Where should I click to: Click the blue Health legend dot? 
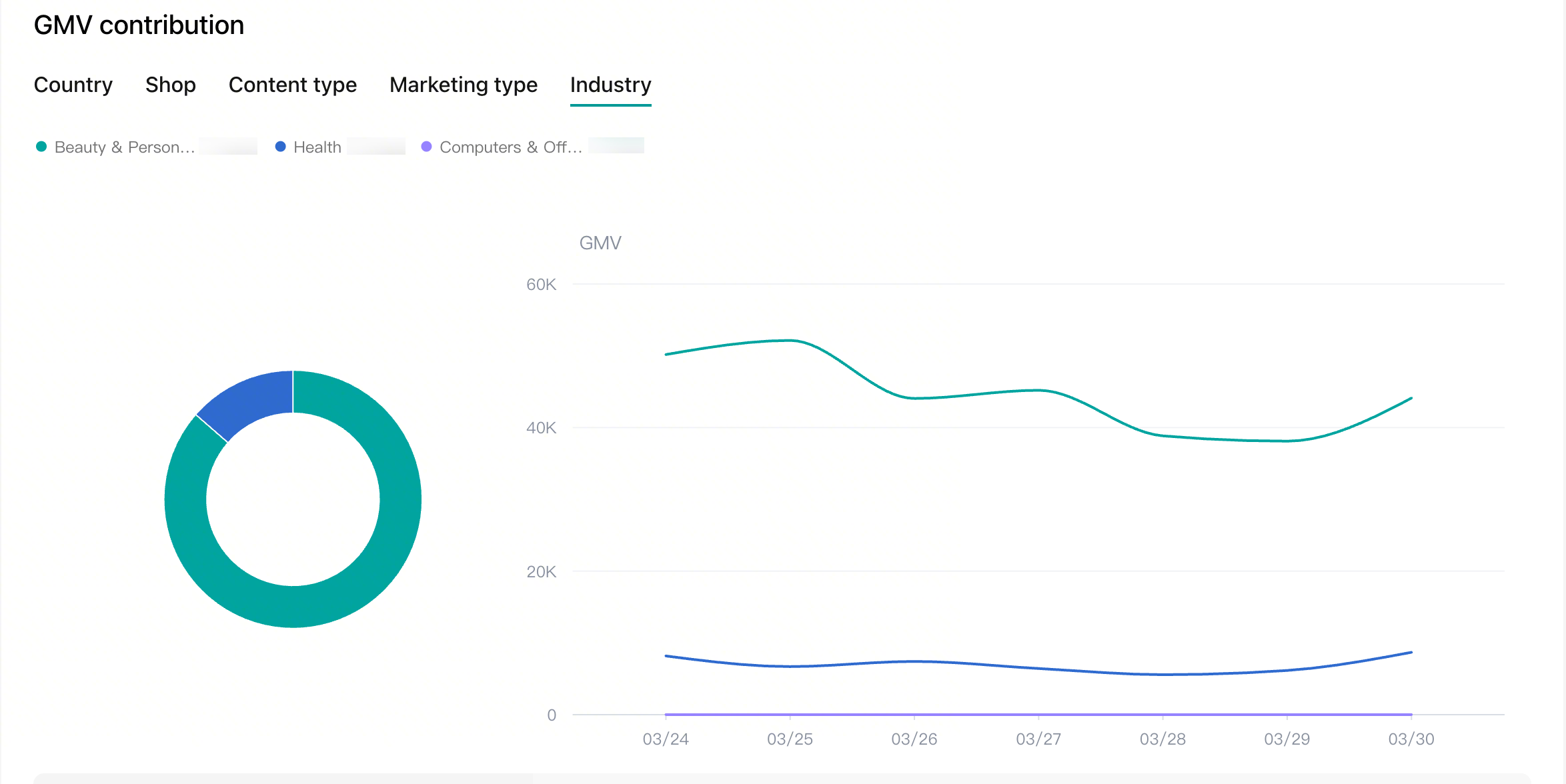(x=281, y=147)
